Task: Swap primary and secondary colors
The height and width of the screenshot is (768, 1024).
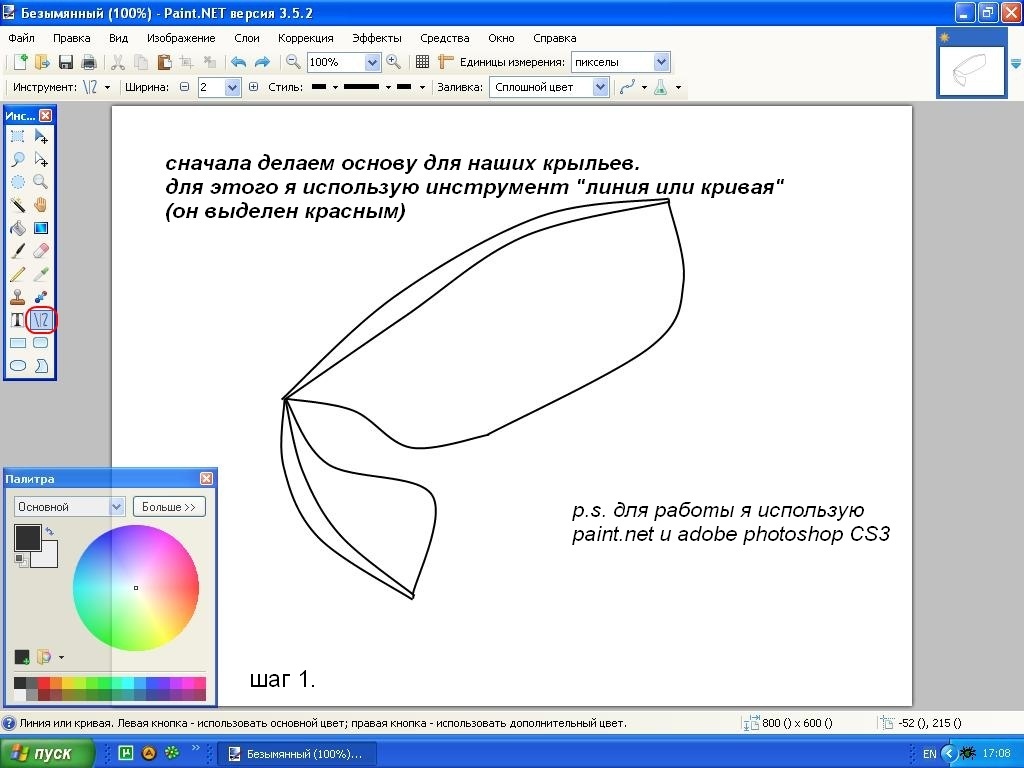Action: click(x=50, y=531)
